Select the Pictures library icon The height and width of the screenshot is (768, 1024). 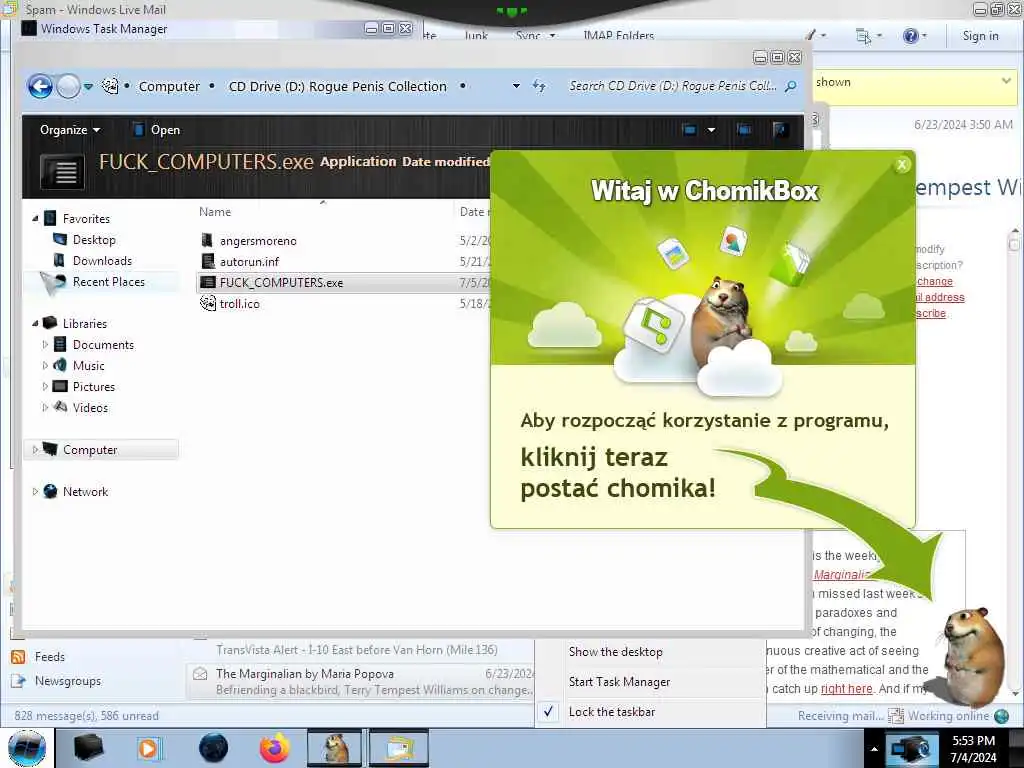pos(60,387)
